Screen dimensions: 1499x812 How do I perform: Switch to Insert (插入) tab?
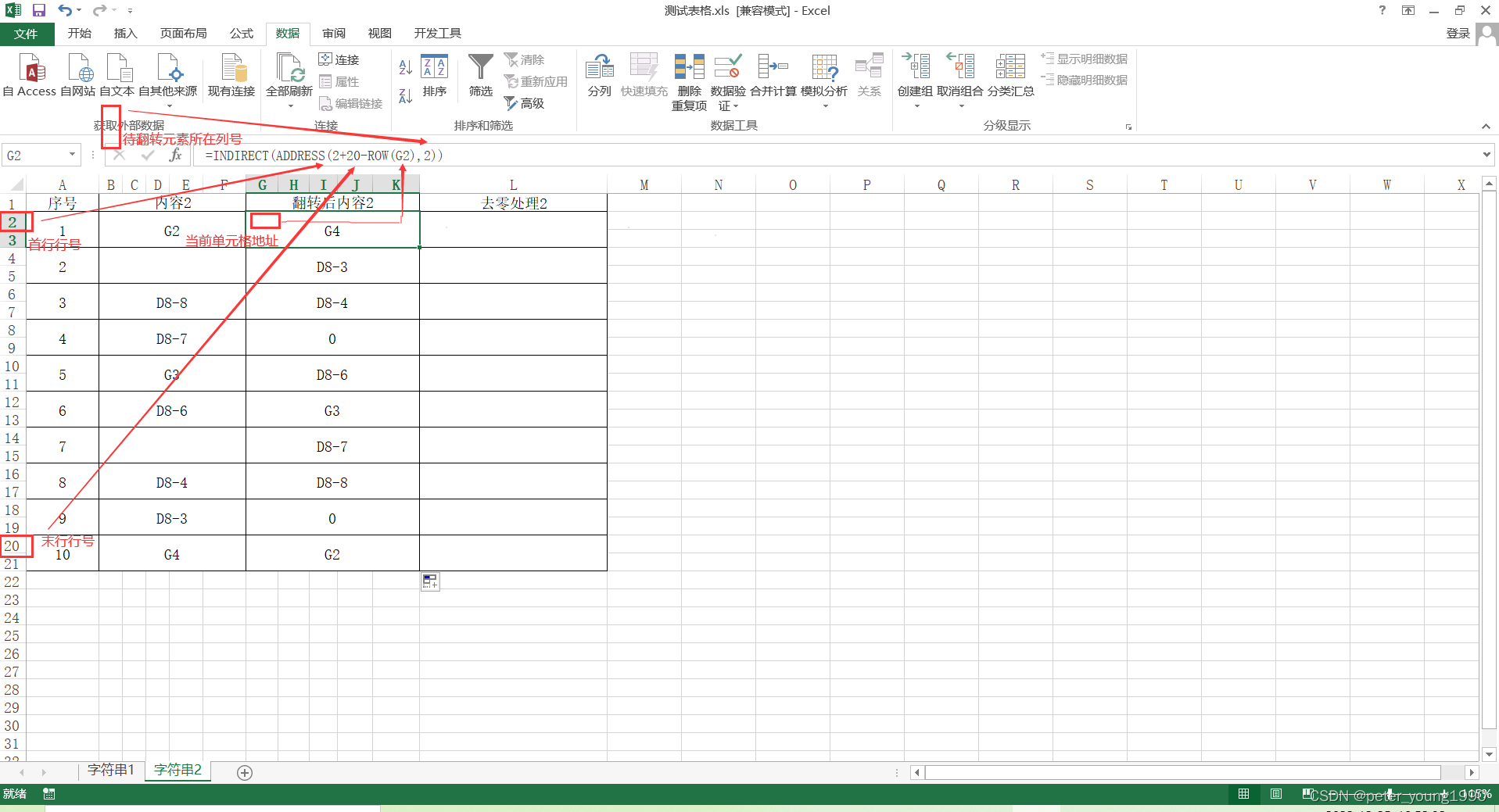pyautogui.click(x=125, y=34)
